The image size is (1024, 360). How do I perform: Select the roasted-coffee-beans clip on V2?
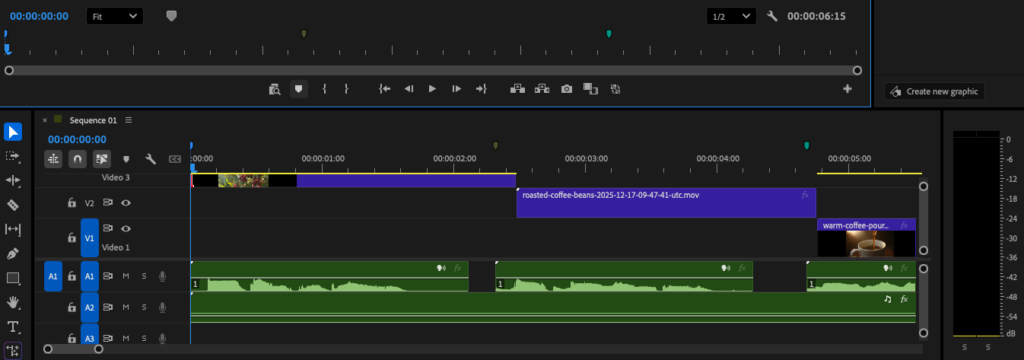[x=666, y=203]
